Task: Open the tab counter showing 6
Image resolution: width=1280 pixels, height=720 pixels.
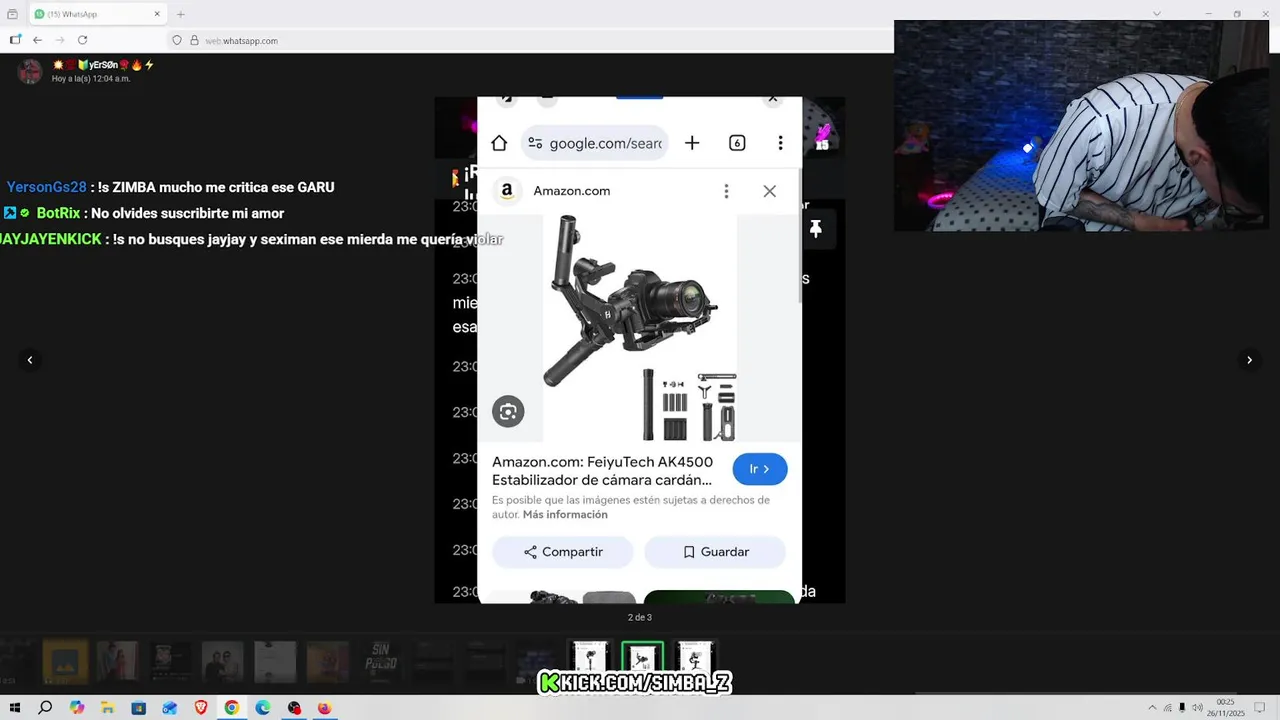Action: [x=737, y=143]
